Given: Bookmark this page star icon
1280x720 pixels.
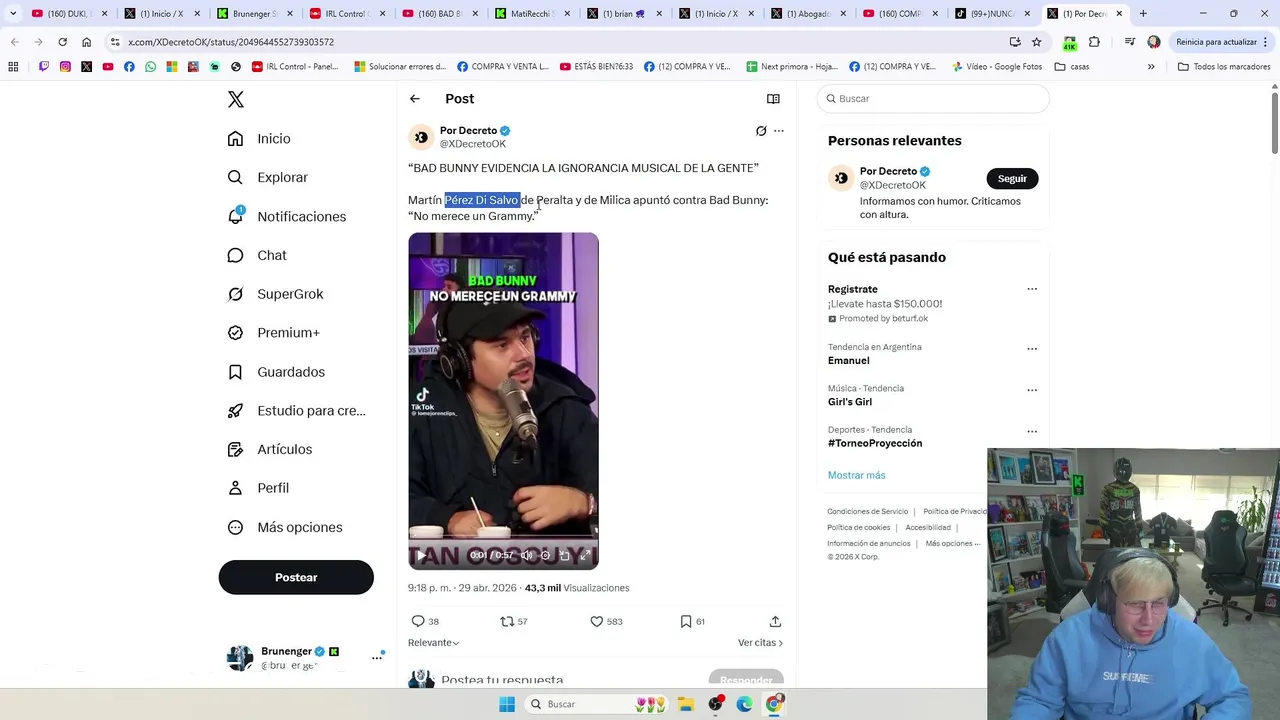Looking at the screenshot, I should 1037,42.
